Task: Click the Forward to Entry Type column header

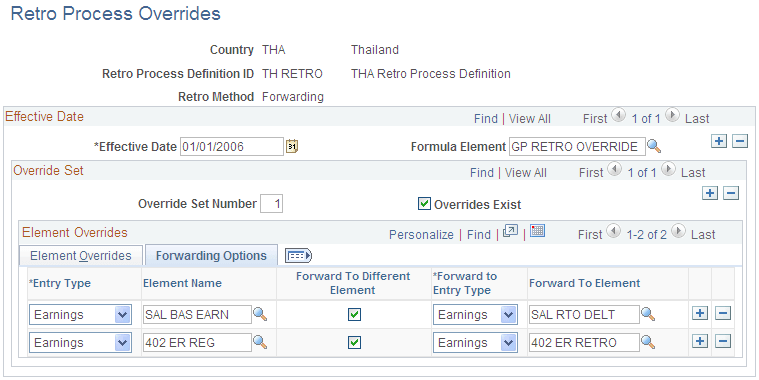Action: click(x=465, y=283)
